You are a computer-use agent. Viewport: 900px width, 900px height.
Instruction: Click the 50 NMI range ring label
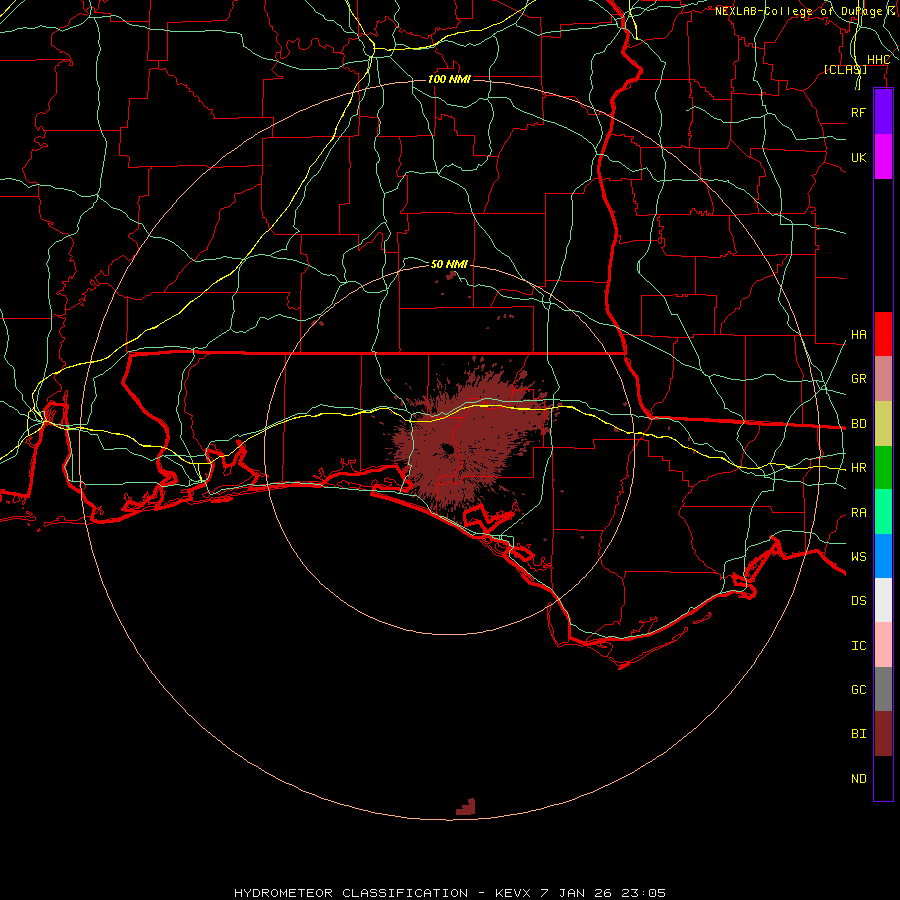[x=449, y=264]
